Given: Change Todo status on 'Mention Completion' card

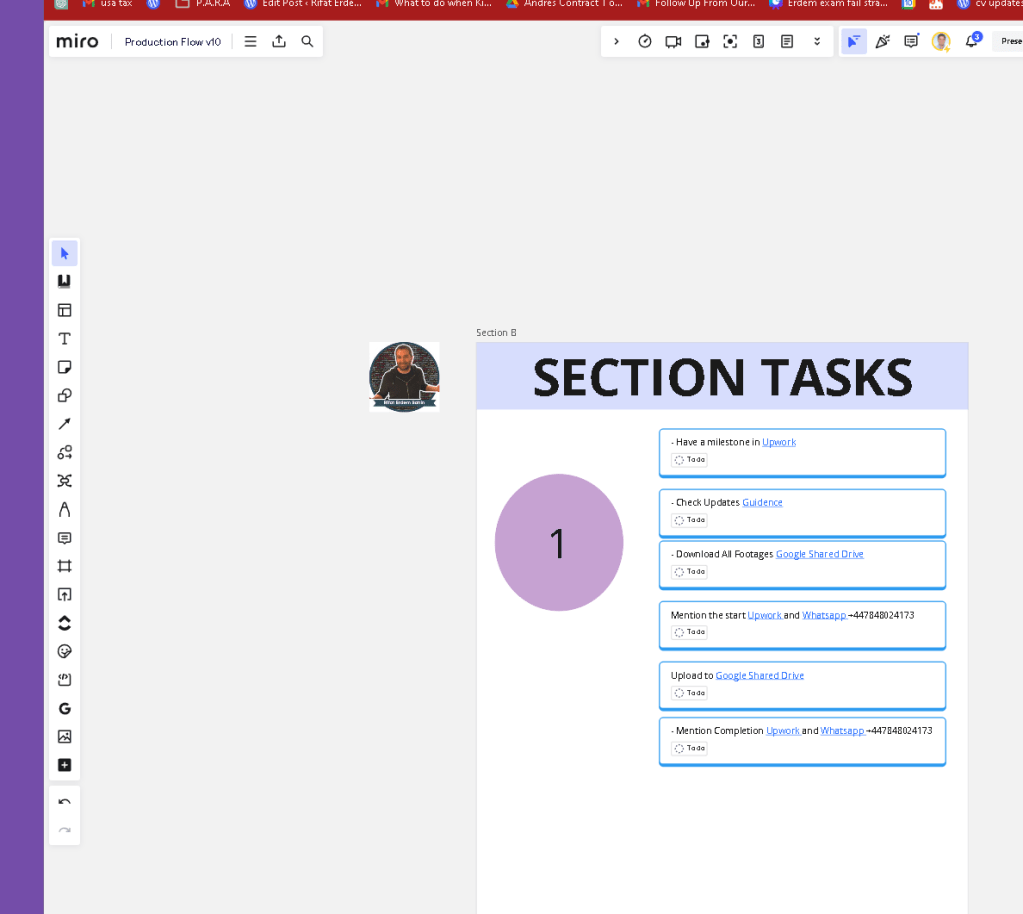Looking at the screenshot, I should (x=690, y=748).
